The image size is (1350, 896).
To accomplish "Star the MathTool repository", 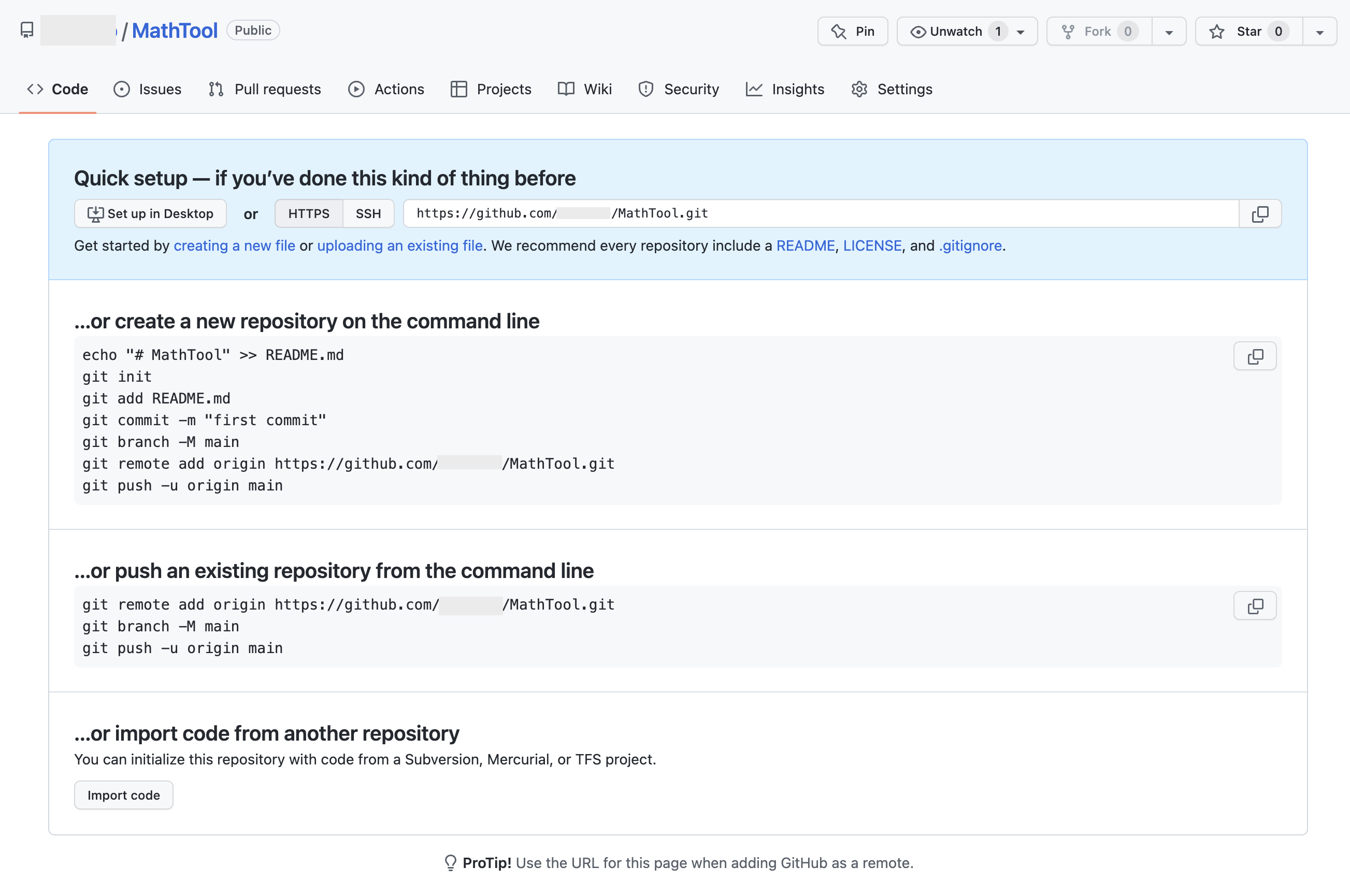I will 1248,32.
